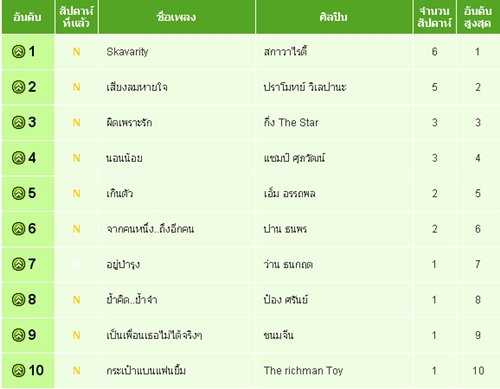
Task: Click the จำนวนสัปดาห์ column header
Action: (x=434, y=17)
